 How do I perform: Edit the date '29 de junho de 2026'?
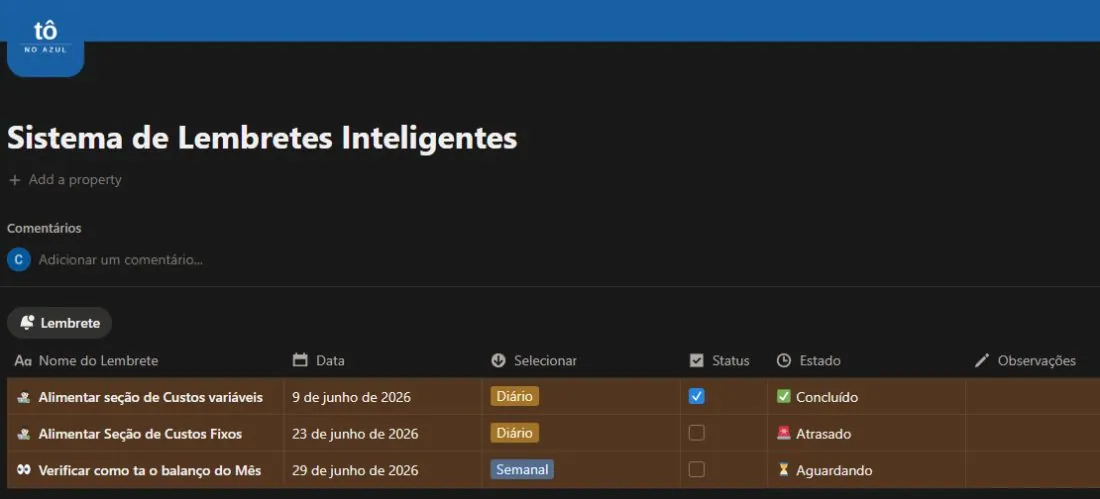356,470
